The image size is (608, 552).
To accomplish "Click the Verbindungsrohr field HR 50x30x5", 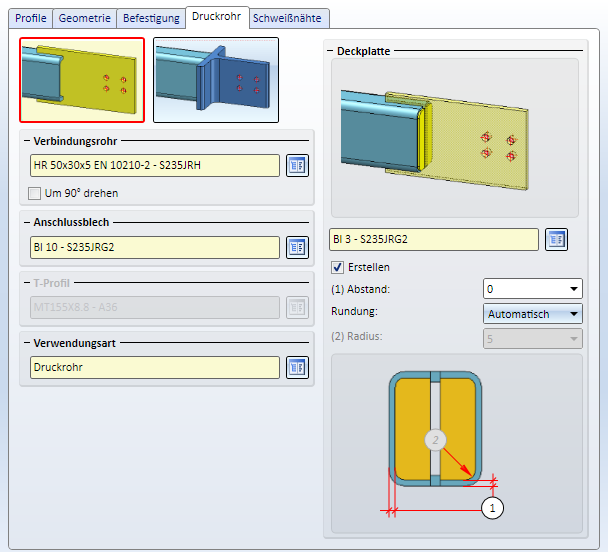I will [155, 166].
